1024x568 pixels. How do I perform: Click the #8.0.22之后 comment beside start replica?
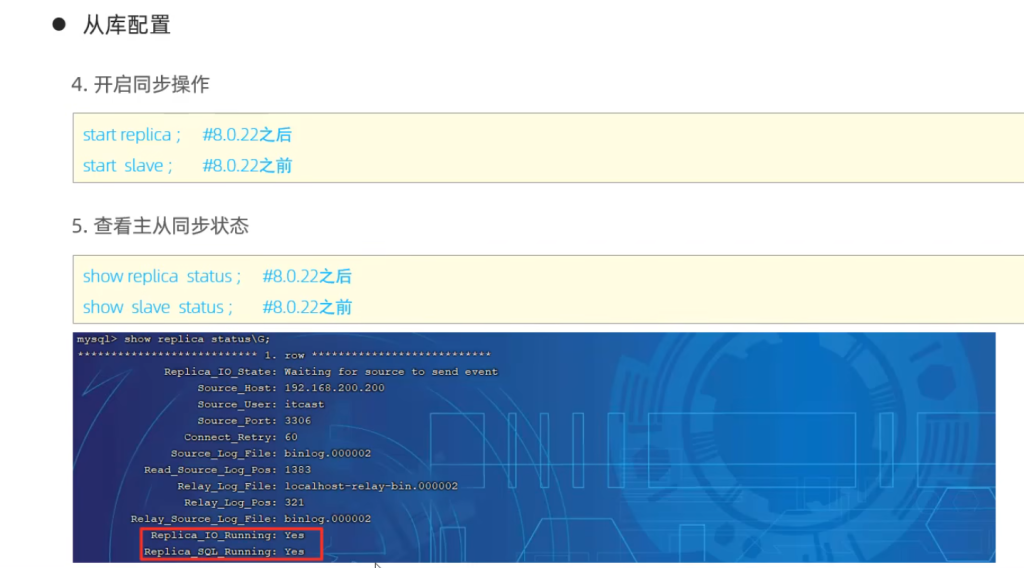(x=246, y=135)
